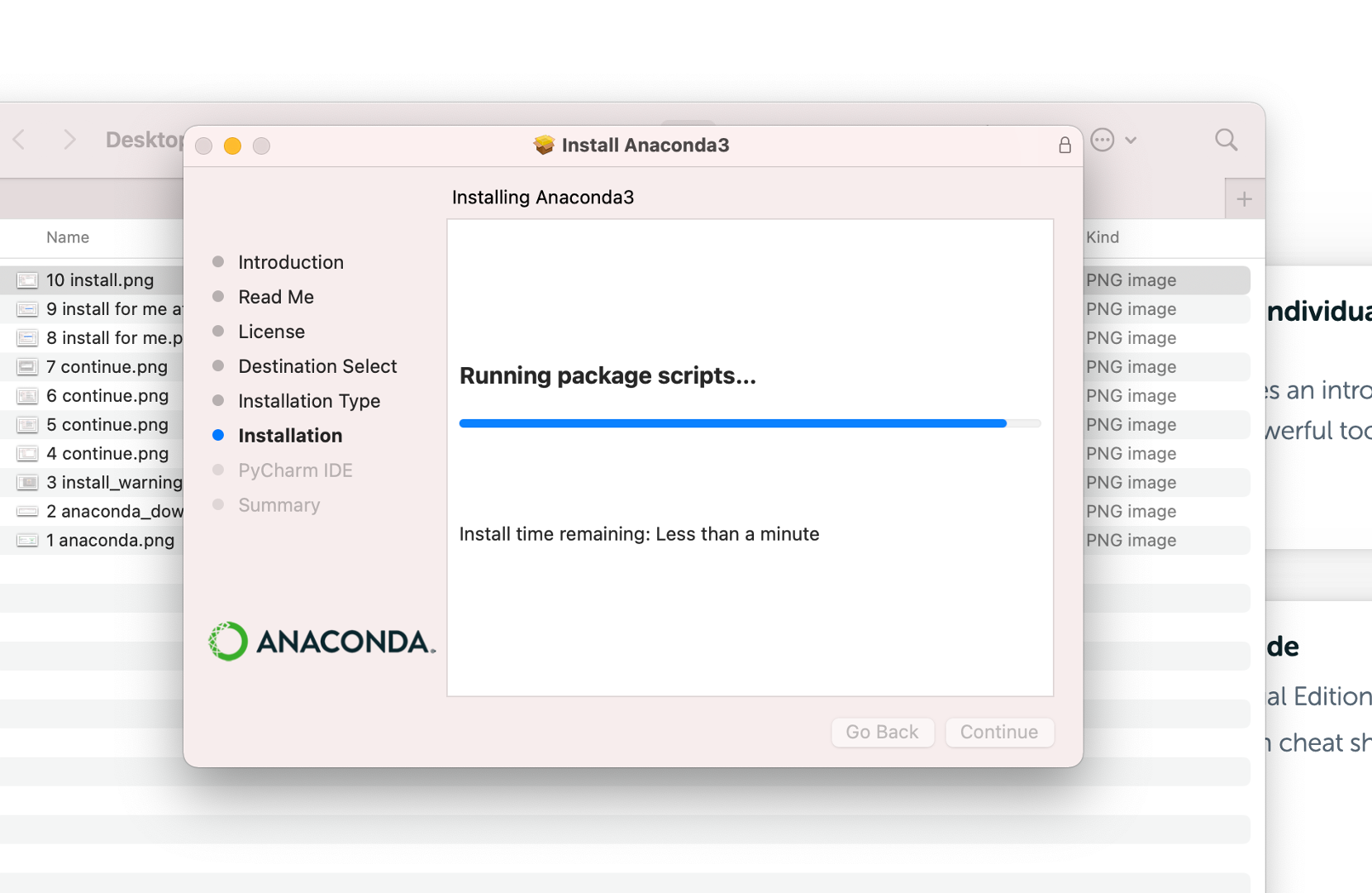Select the Destination Select step
1372x893 pixels.
(x=317, y=365)
